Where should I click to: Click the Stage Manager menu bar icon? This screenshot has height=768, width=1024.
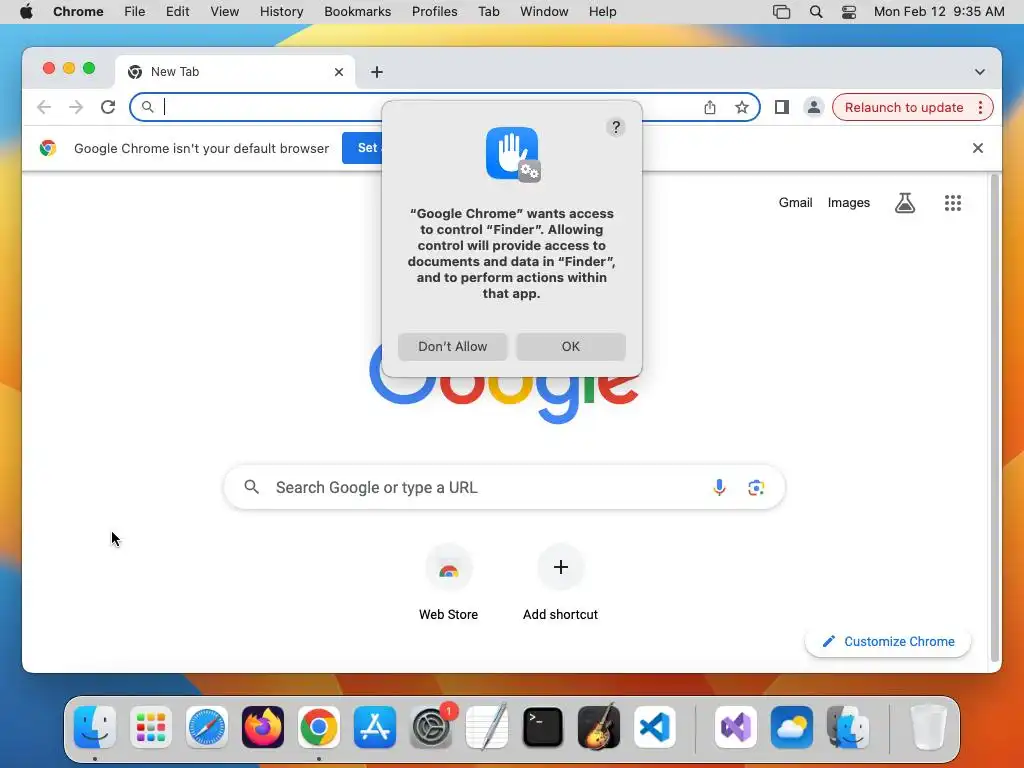[x=781, y=12]
